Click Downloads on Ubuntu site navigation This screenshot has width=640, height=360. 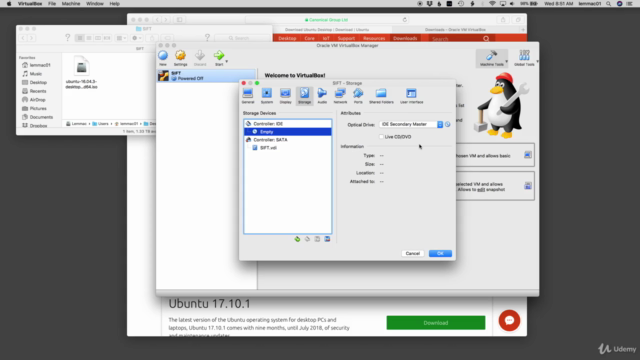point(405,38)
